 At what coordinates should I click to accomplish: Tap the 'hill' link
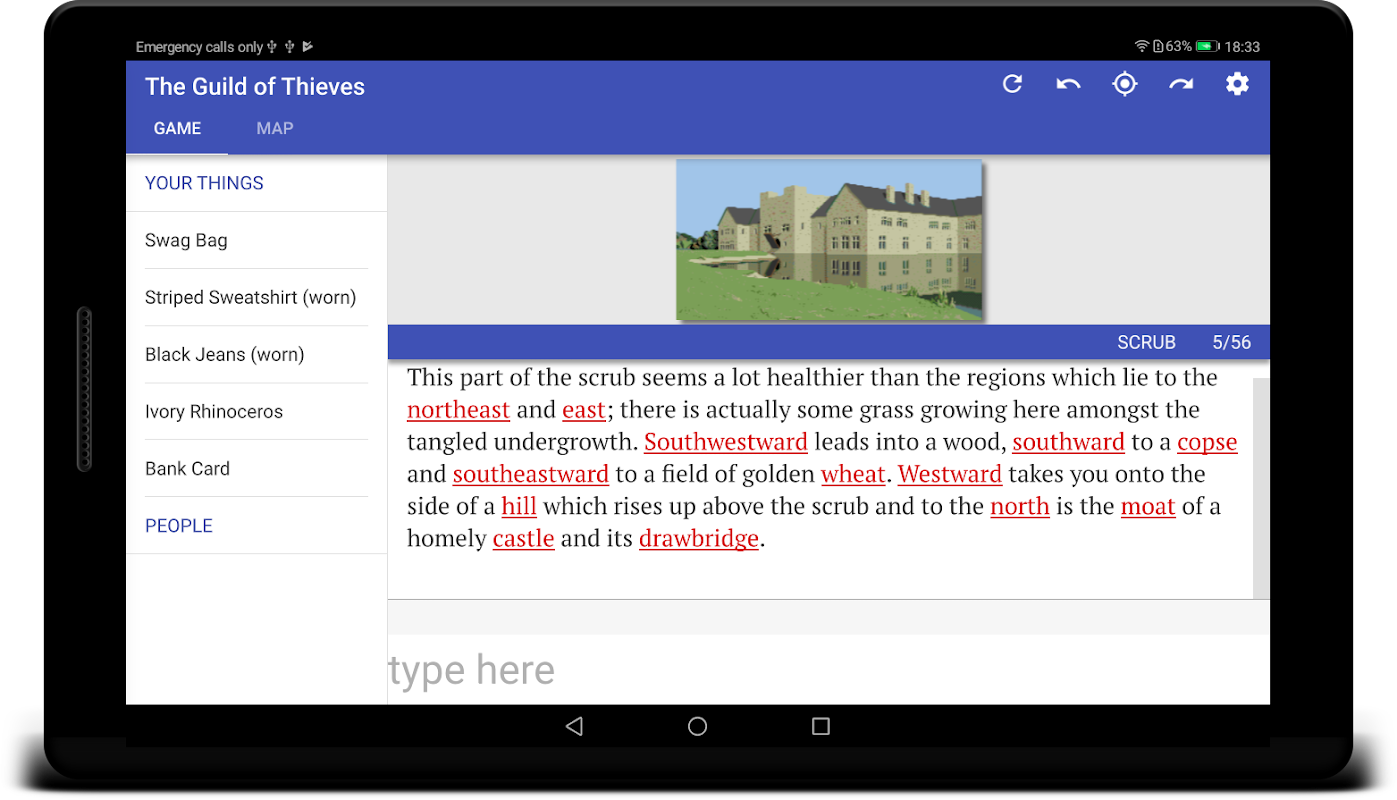tap(519, 506)
